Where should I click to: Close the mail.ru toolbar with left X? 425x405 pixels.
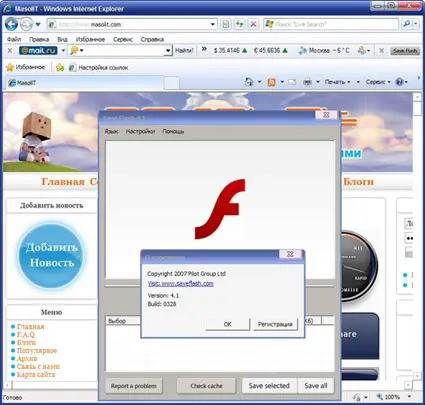tap(10, 51)
